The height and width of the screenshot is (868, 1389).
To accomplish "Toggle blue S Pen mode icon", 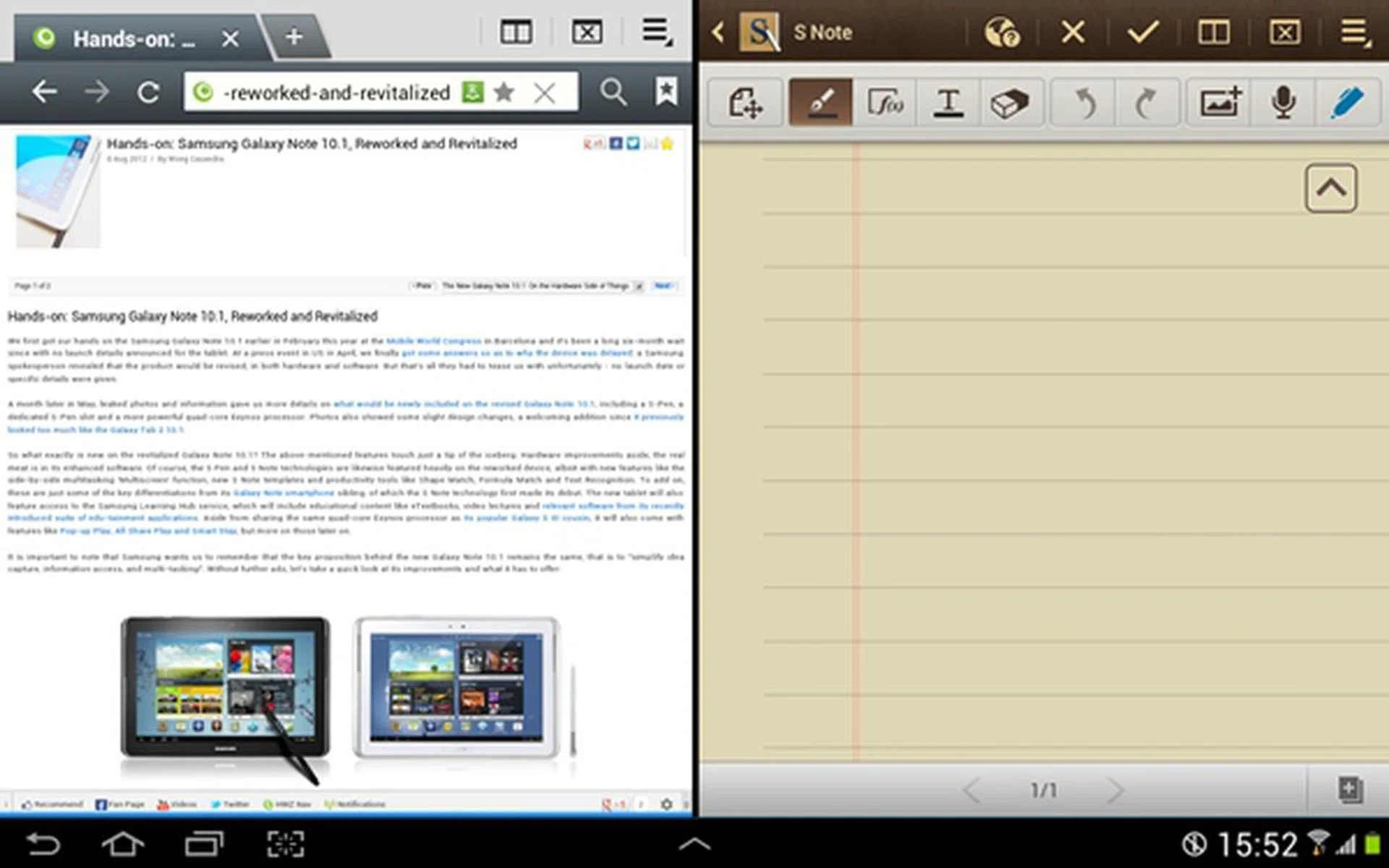I will point(1347,103).
